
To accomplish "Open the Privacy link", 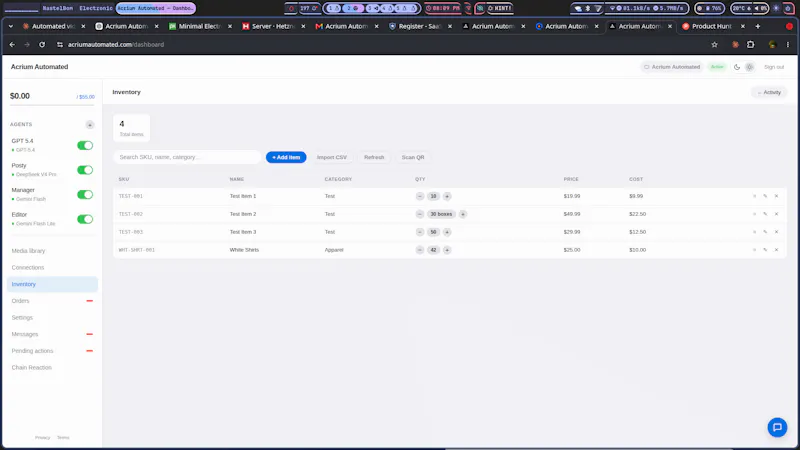I will (x=42, y=437).
